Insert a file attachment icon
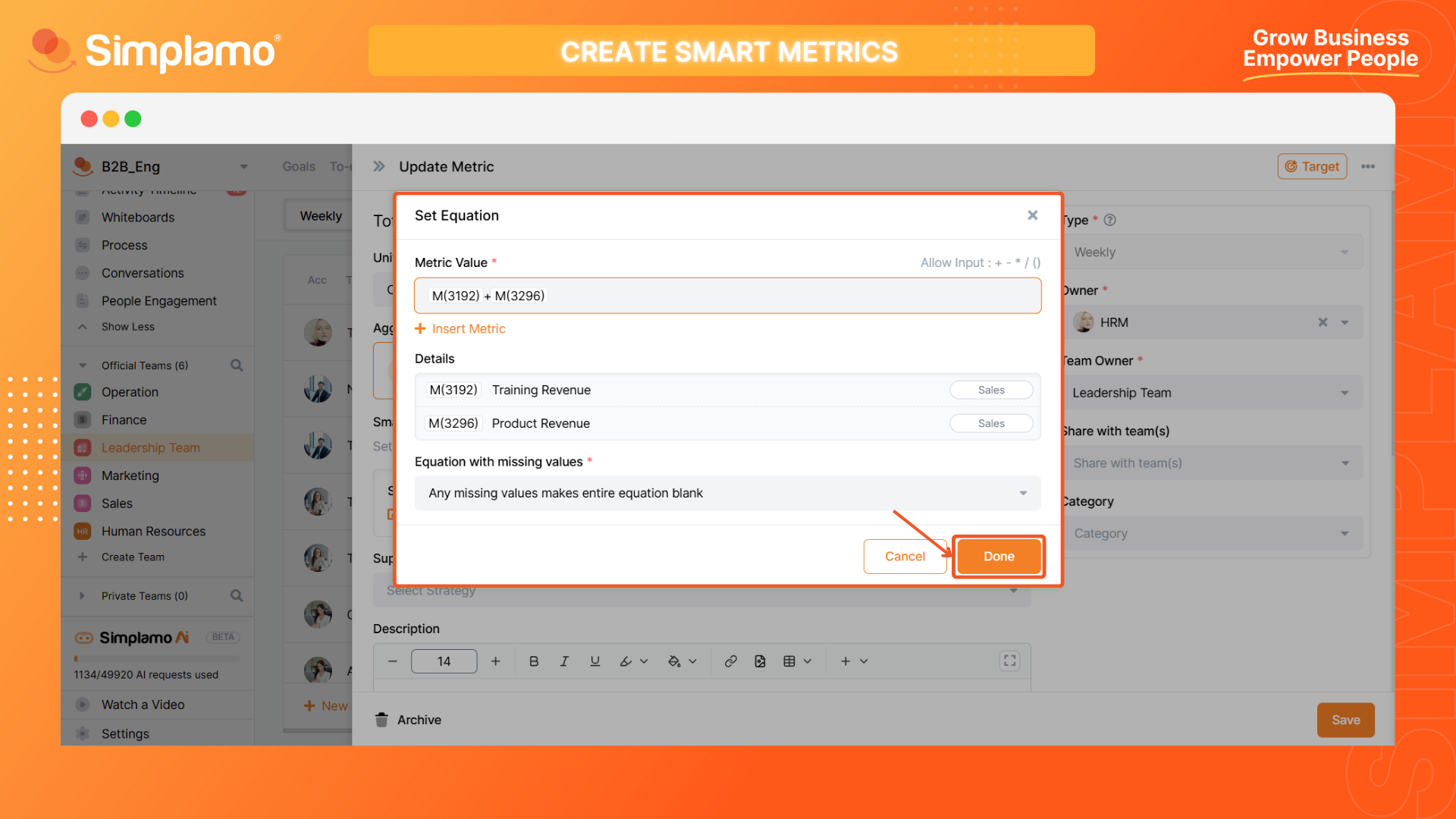Image resolution: width=1456 pixels, height=819 pixels. point(760,661)
